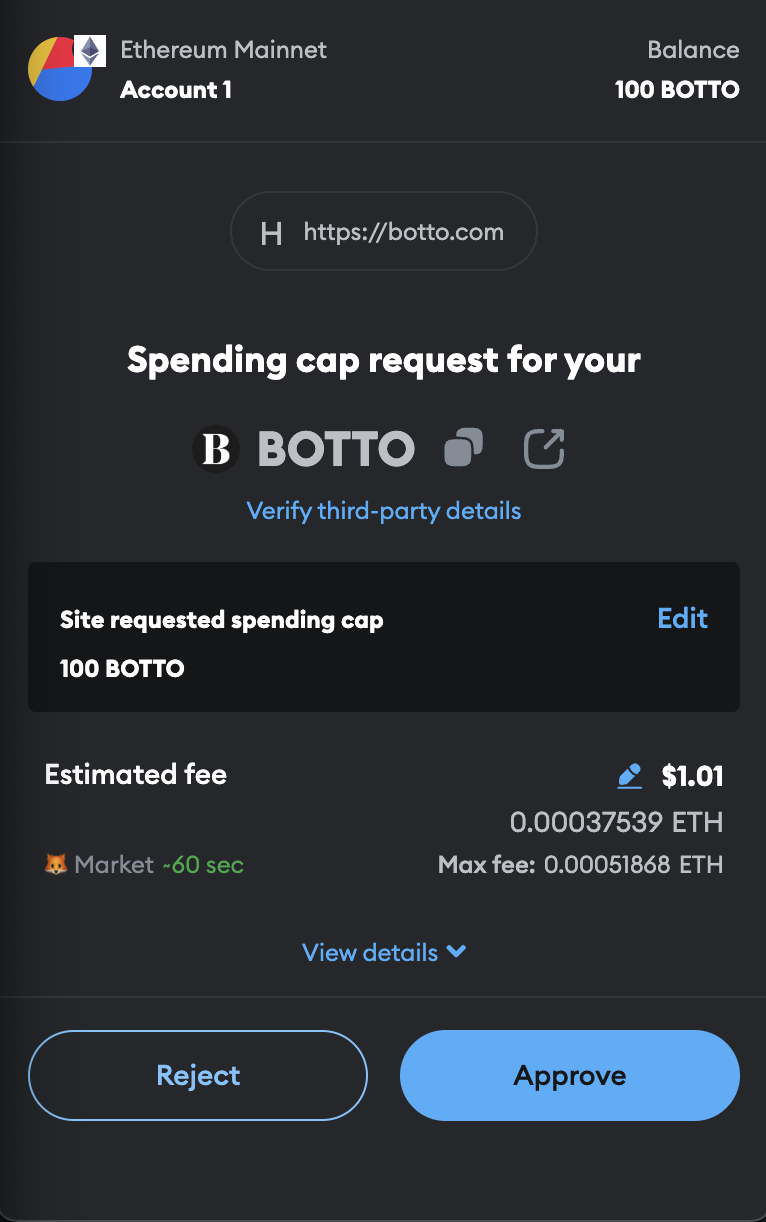Edit gas fee using the pencil icon
The image size is (766, 1222).
[x=629, y=775]
